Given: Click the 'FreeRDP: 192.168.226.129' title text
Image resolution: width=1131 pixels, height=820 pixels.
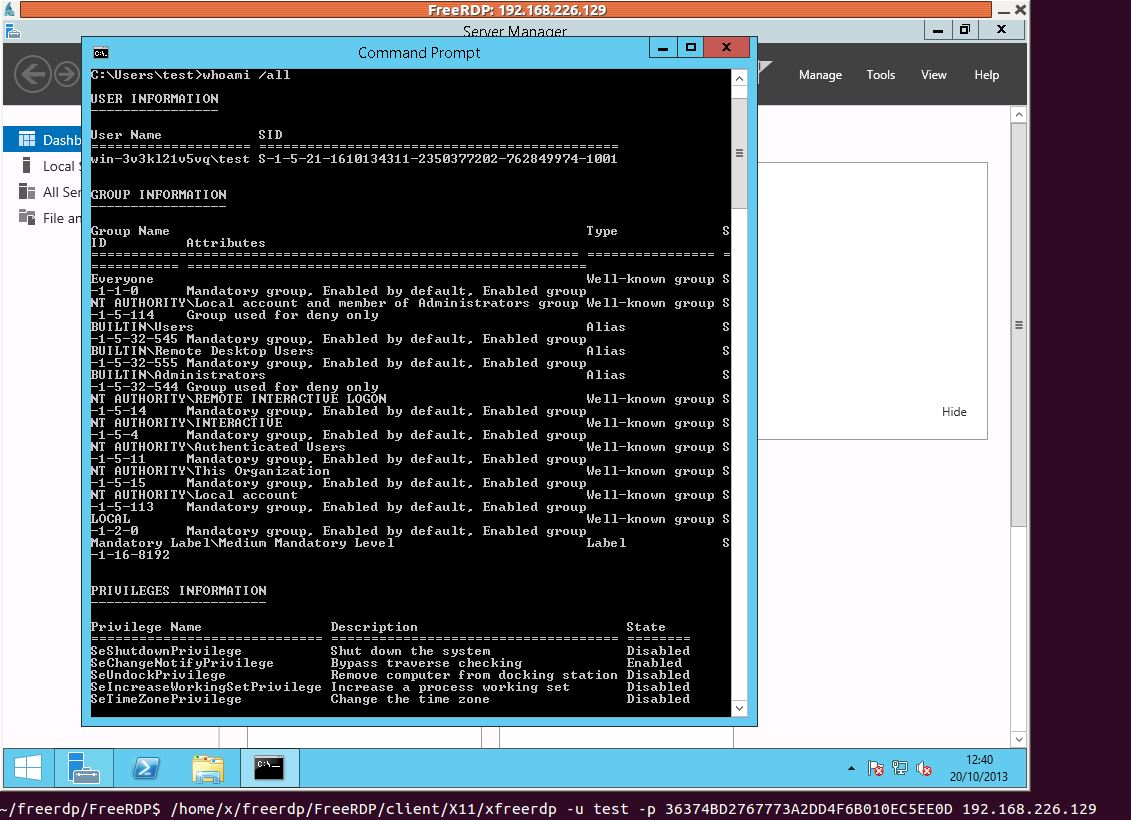Looking at the screenshot, I should 517,10.
